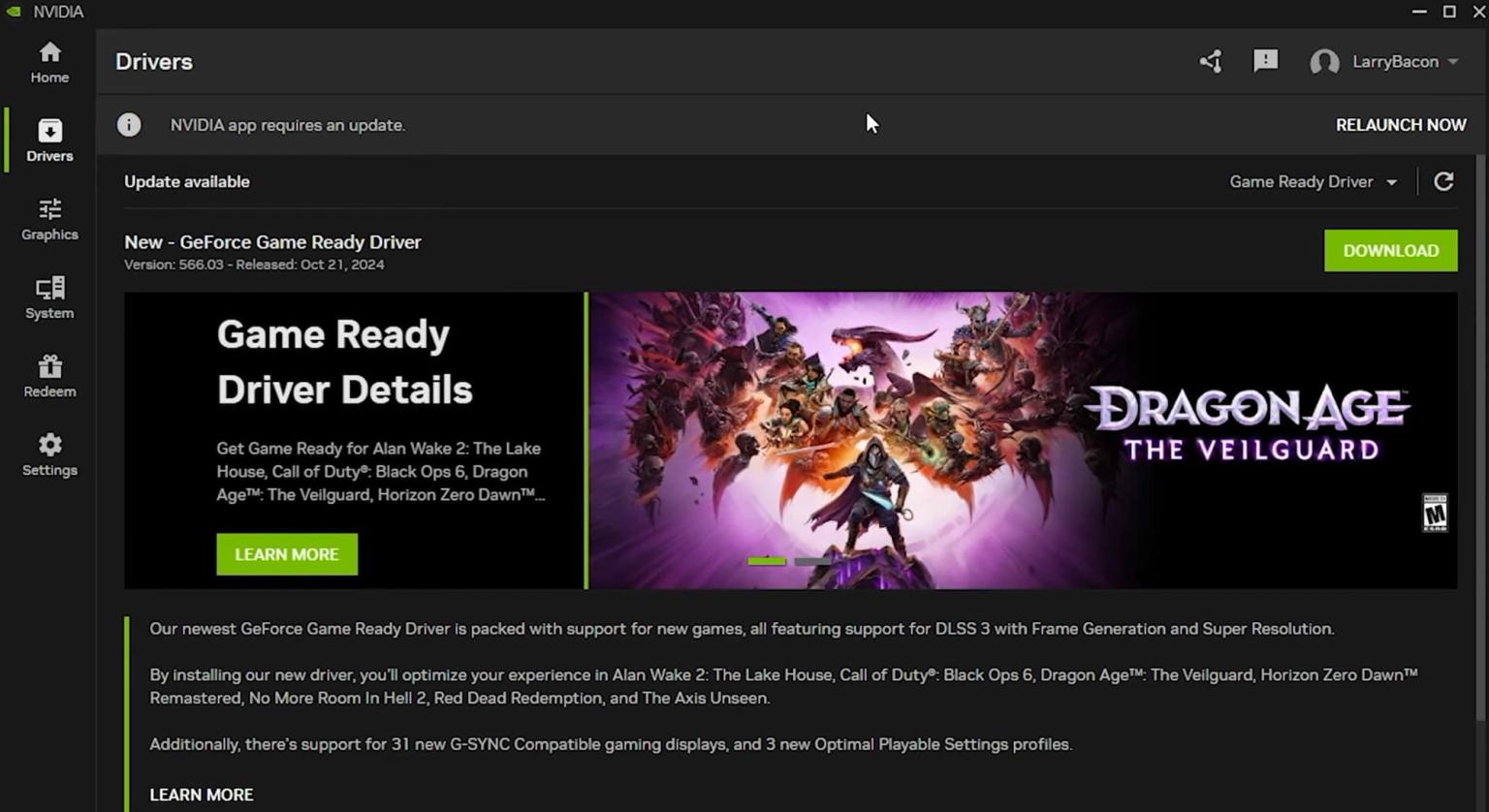Click the green LEARN MORE banner button

click(x=287, y=554)
